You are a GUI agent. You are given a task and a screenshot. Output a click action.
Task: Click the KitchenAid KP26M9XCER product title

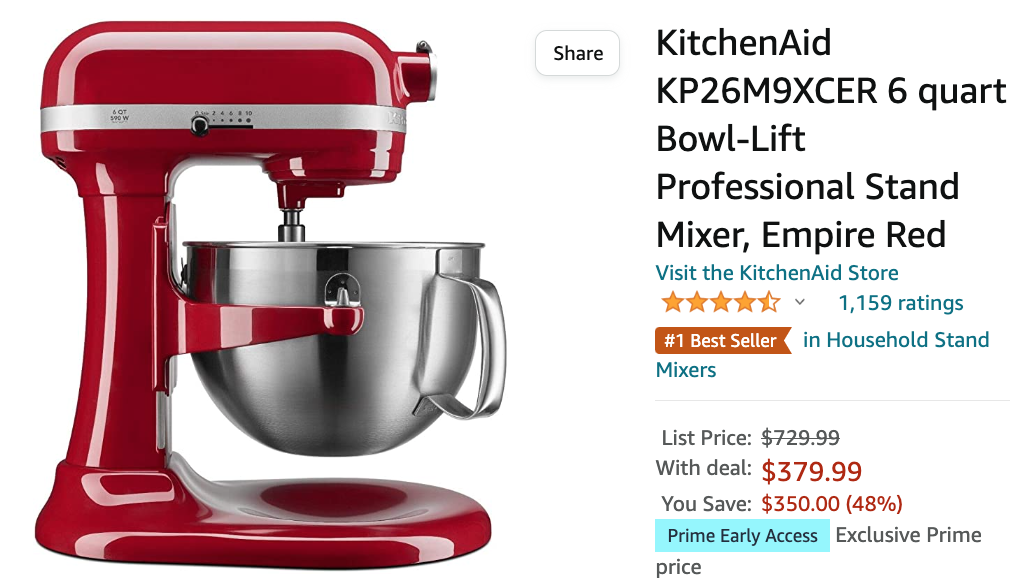[x=831, y=138]
